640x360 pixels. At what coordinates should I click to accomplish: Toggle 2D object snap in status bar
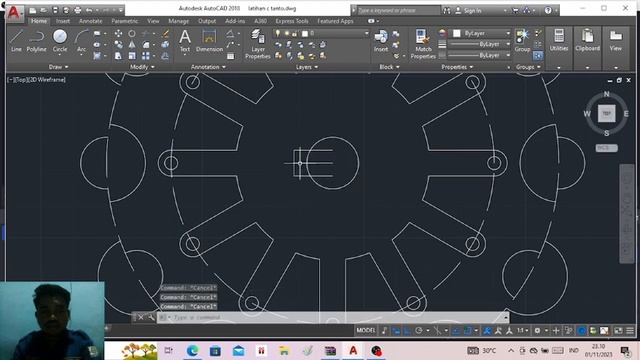(x=467, y=331)
